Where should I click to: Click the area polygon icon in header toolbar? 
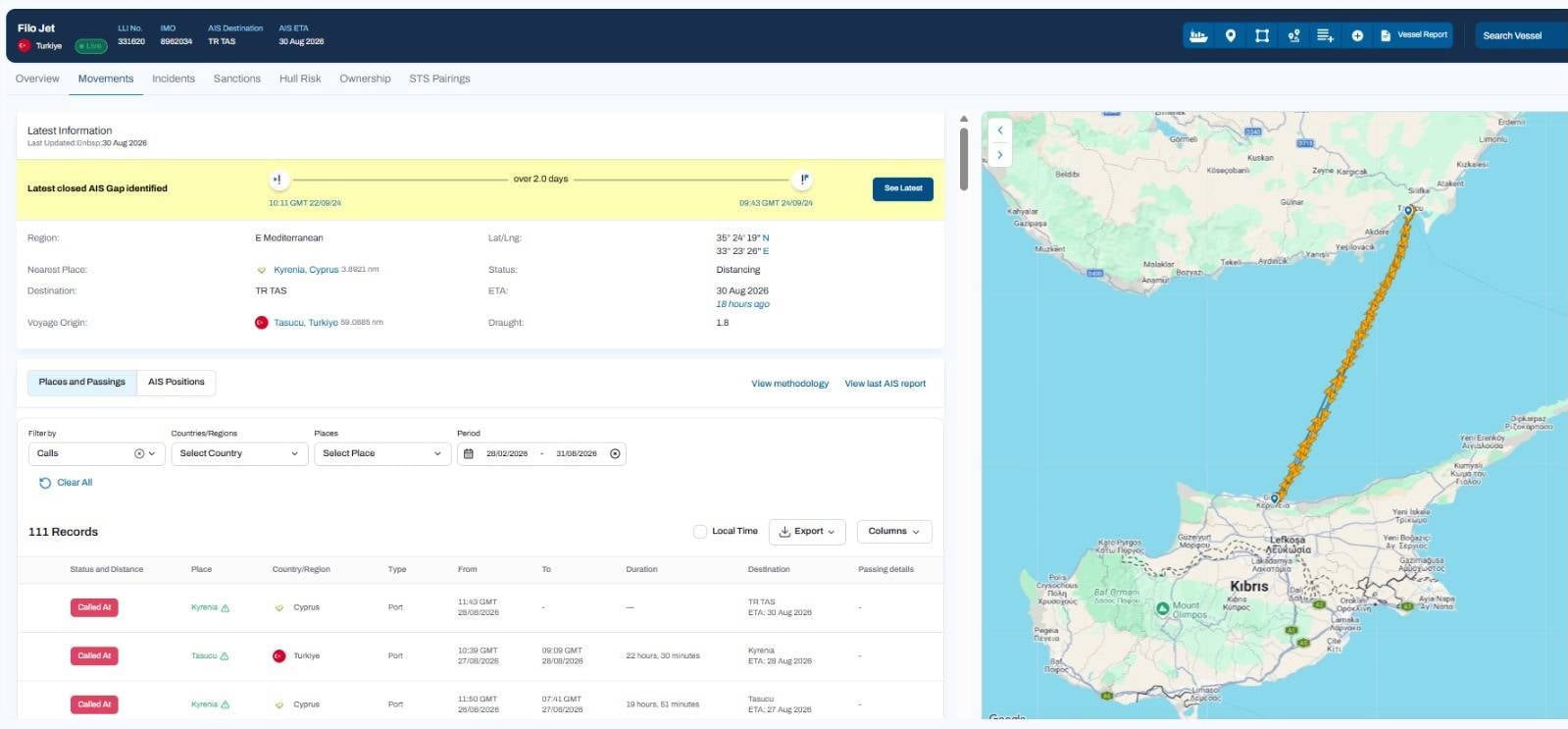point(1262,35)
